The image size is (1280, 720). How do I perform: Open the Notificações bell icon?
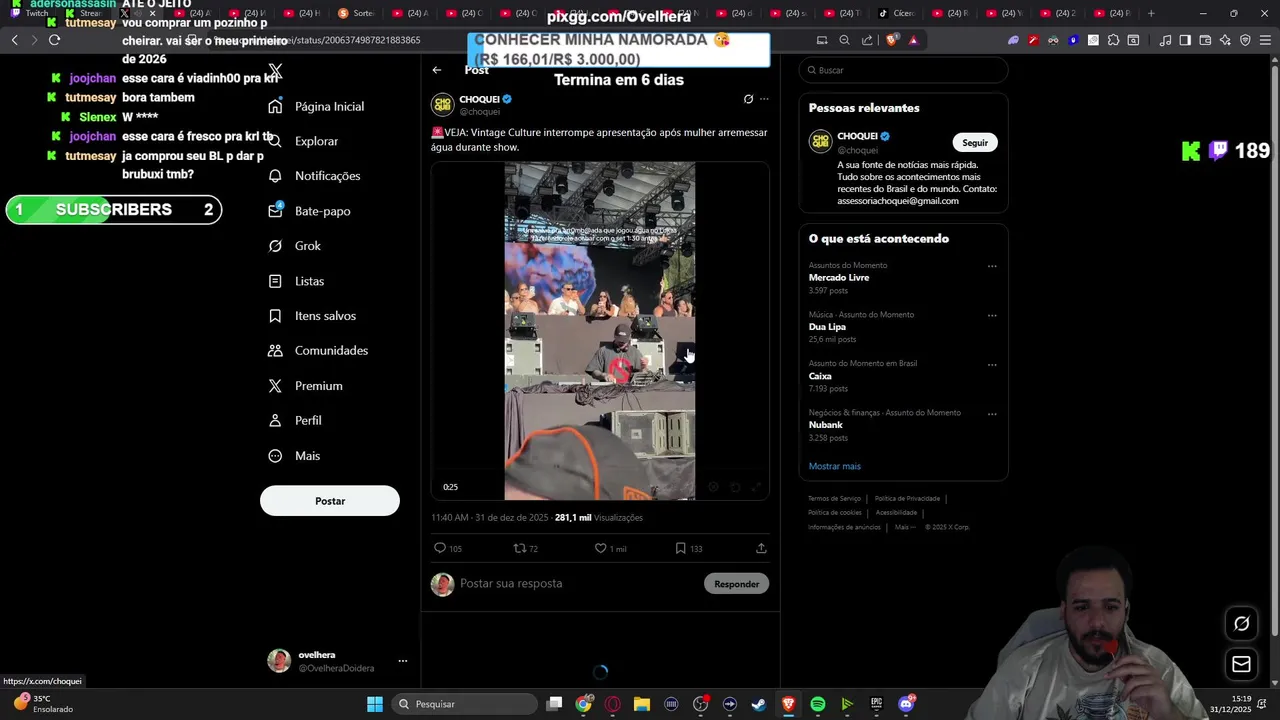tap(275, 176)
